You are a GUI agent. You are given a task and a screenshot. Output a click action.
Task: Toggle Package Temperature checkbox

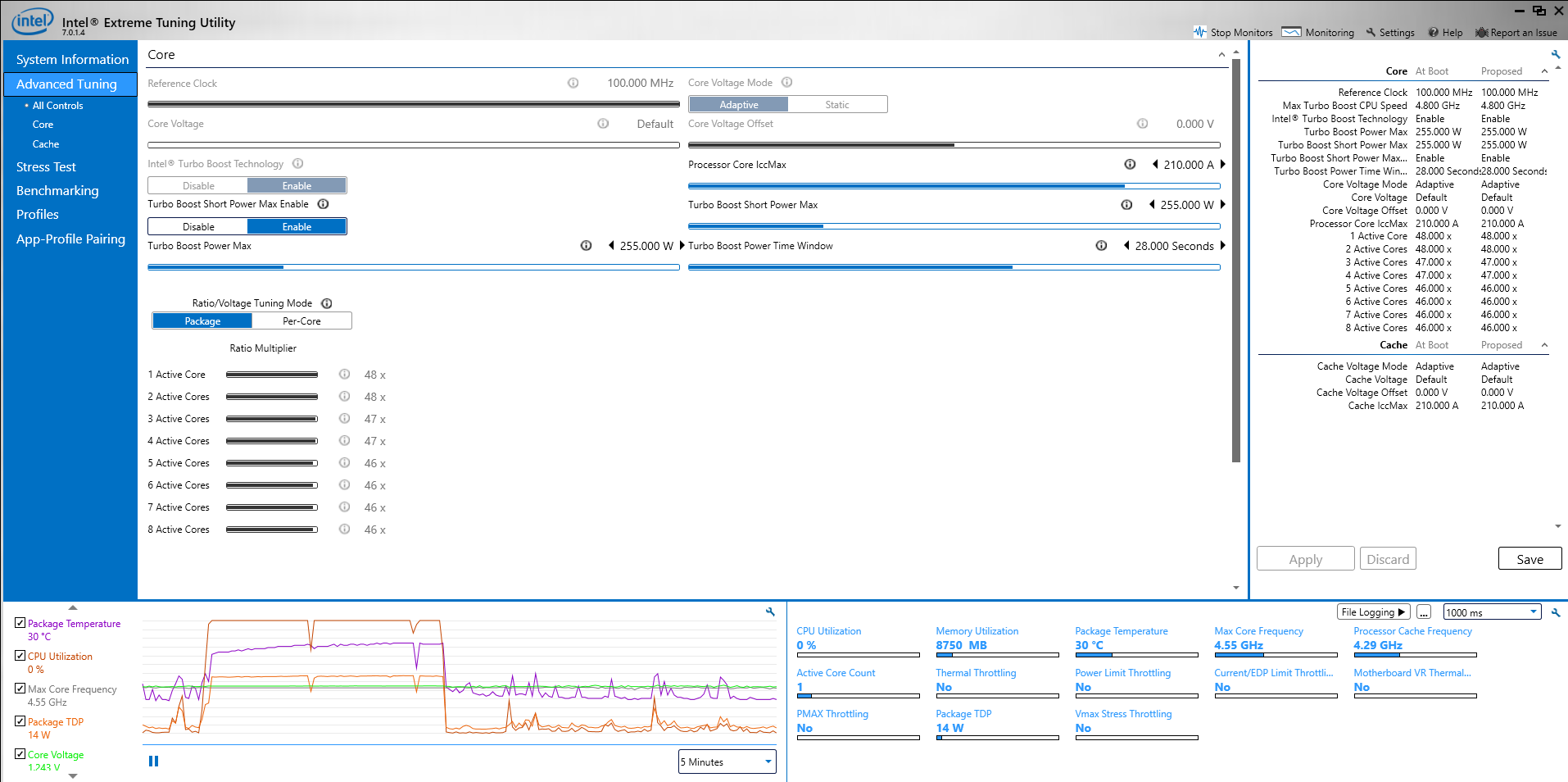(x=20, y=623)
